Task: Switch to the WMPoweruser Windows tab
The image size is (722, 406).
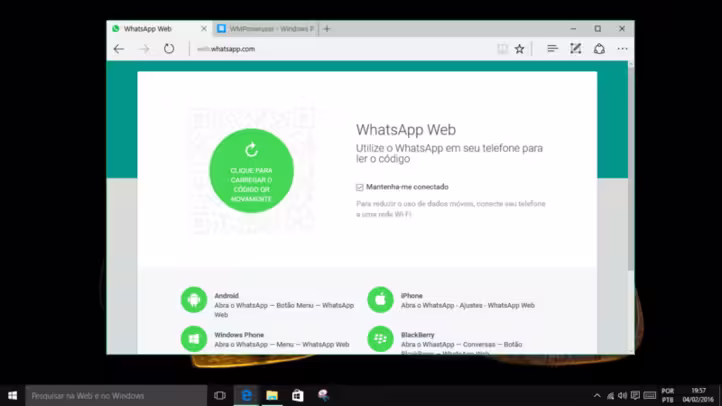Action: point(266,29)
